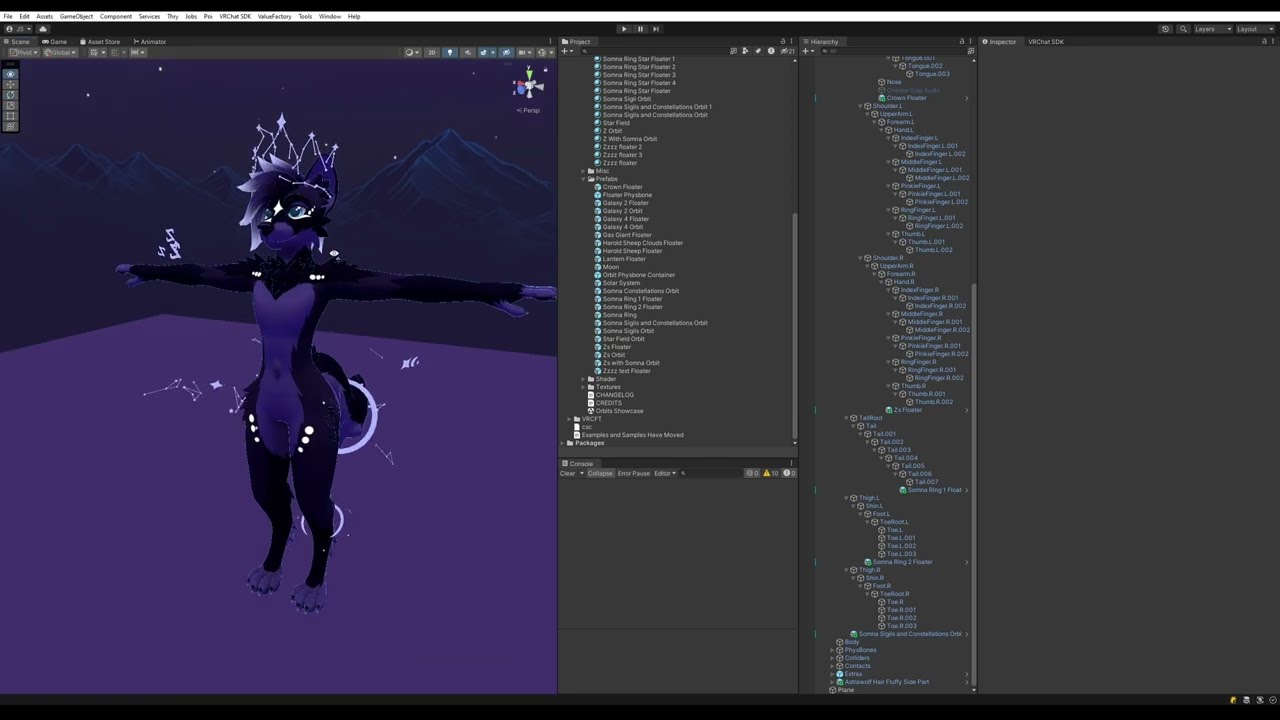Expand the Shader folder in the Project panel
1280x720 pixels.
tap(583, 379)
